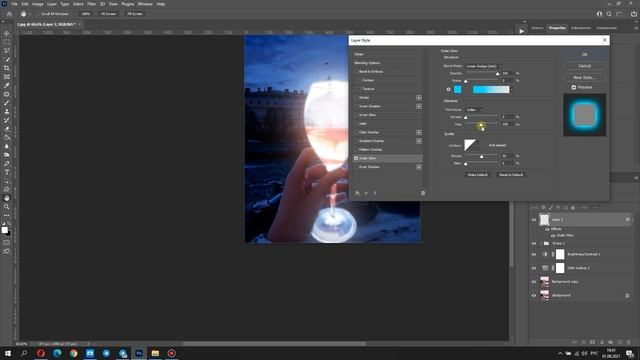640x360 pixels.
Task: Enable the Bevel & Emboss checkbox
Action: (x=356, y=71)
